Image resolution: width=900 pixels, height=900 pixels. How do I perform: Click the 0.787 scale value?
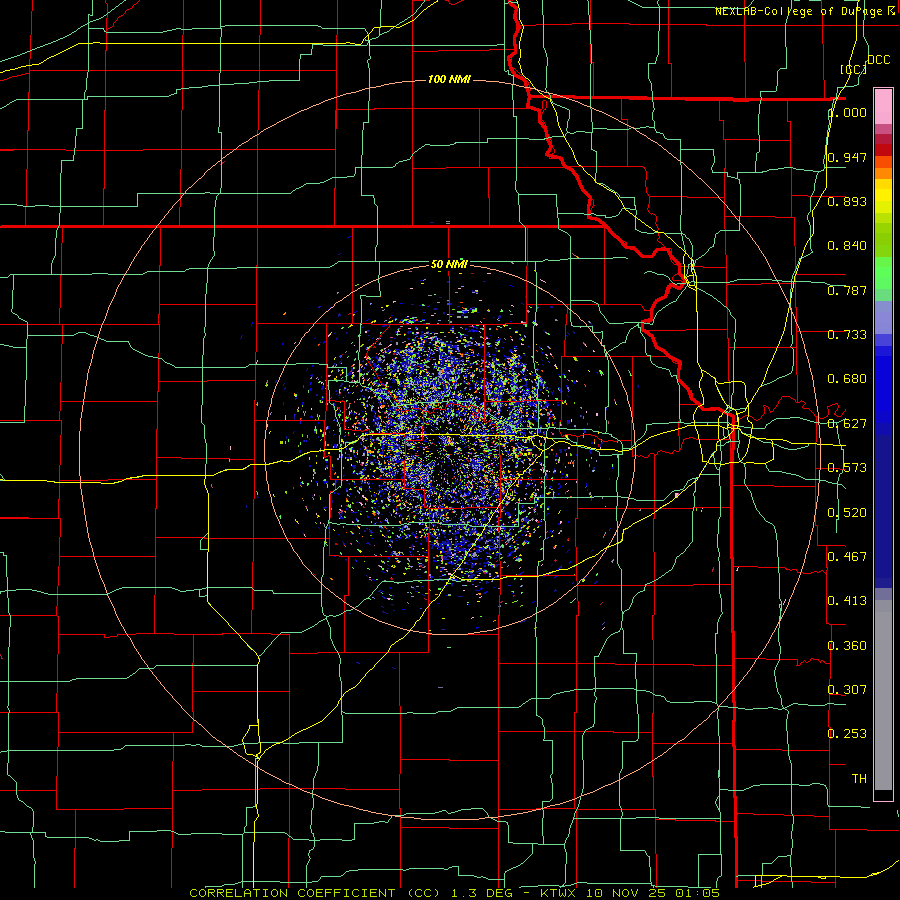847,290
